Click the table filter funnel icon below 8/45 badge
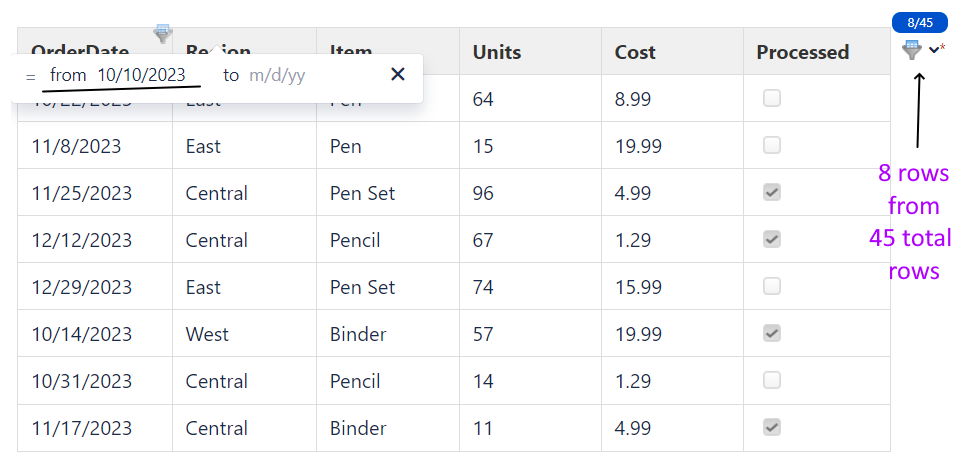 [911, 50]
